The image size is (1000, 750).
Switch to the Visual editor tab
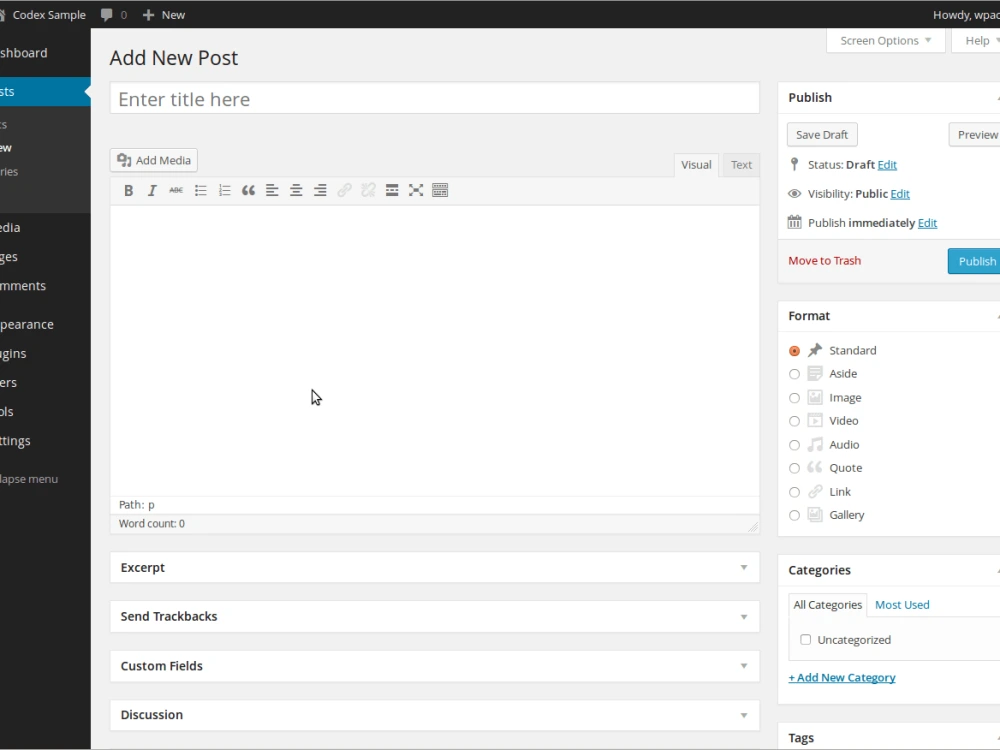point(696,165)
